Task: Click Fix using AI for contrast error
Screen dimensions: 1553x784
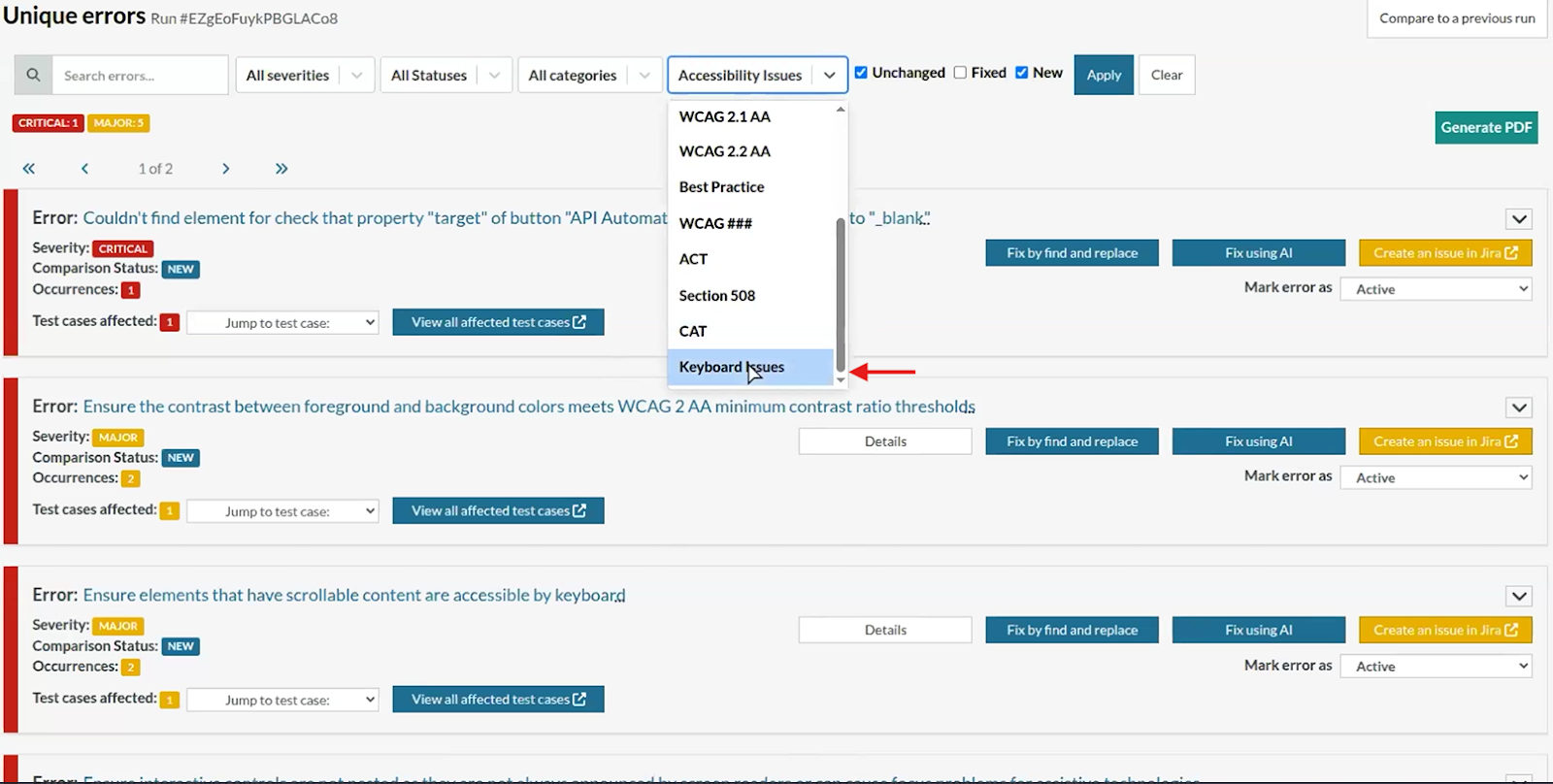Action: click(1259, 441)
